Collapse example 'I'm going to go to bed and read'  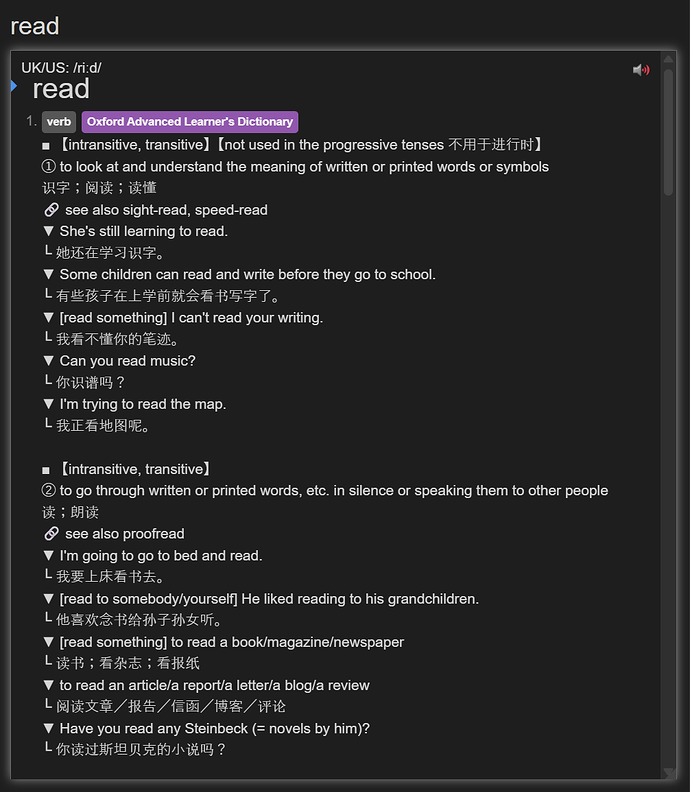[48, 556]
